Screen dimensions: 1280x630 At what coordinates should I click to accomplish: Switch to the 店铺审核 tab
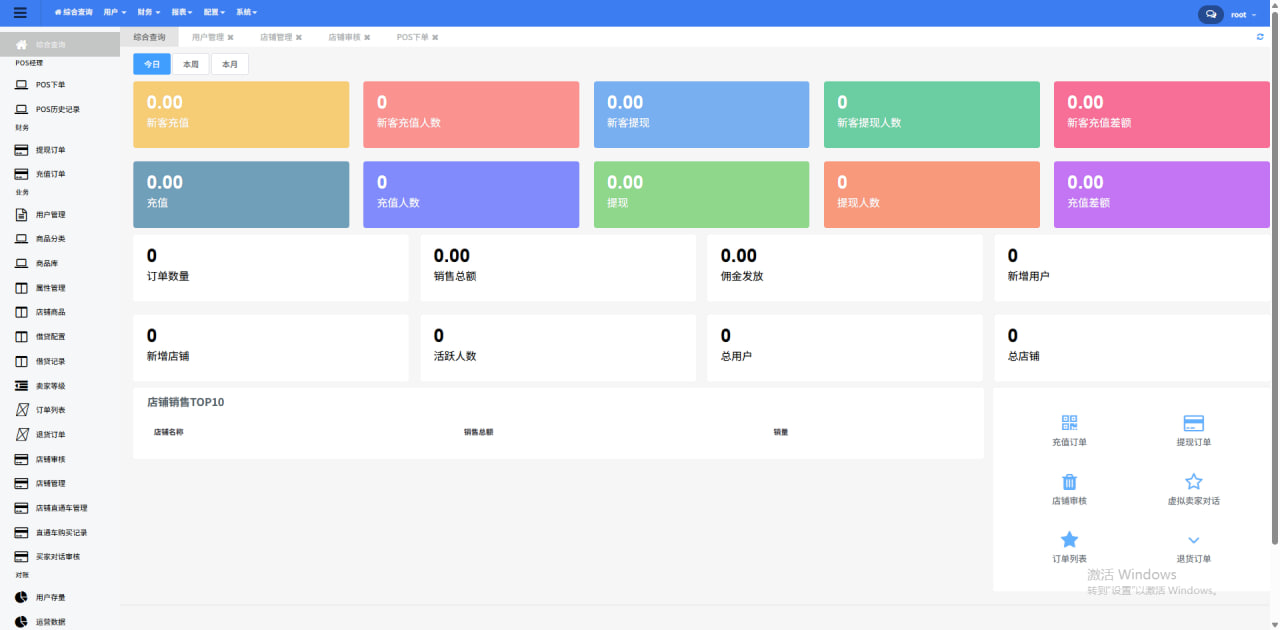344,37
